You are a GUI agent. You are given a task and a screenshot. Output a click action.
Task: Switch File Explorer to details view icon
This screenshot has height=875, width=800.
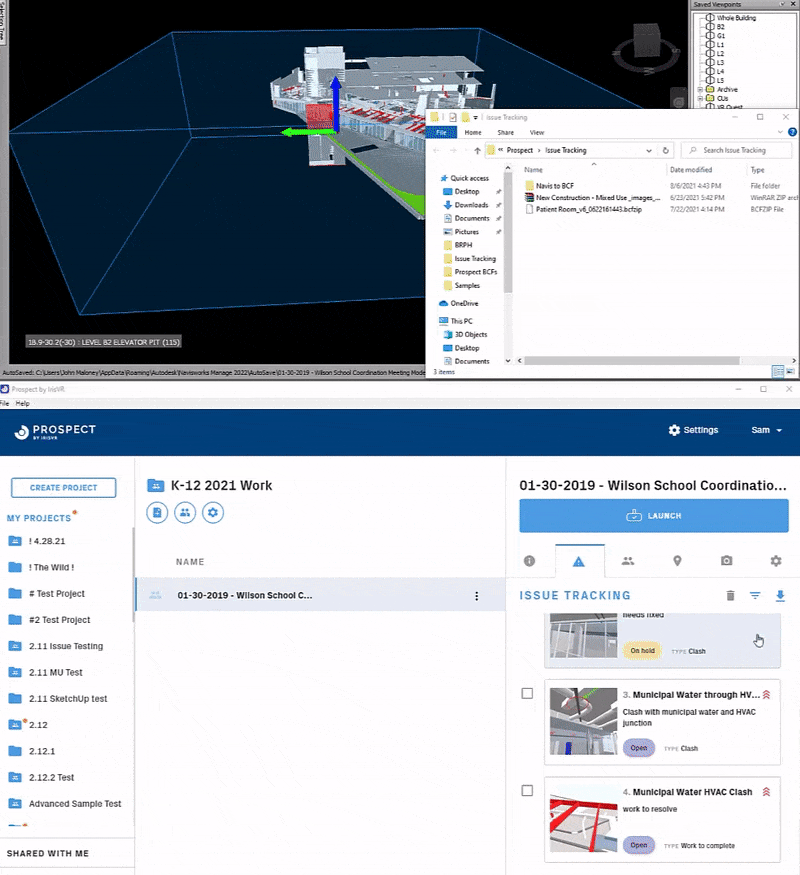[x=777, y=371]
